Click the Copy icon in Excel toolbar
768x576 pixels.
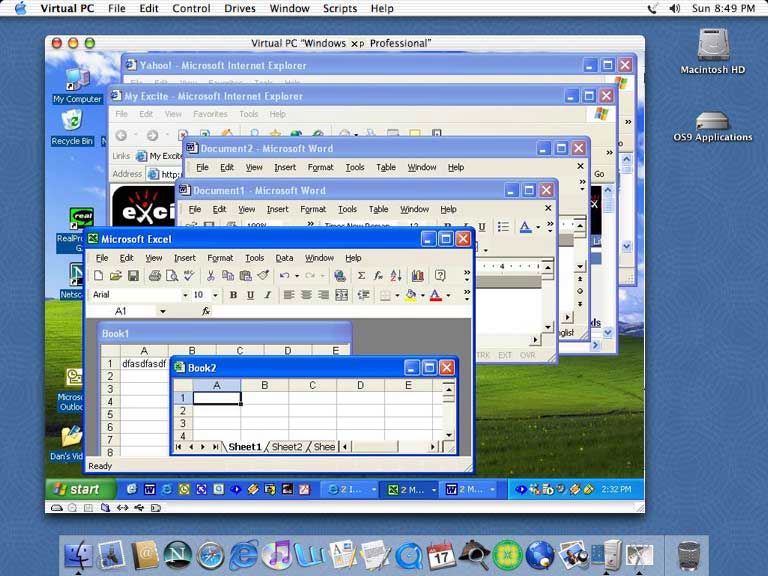coord(228,276)
